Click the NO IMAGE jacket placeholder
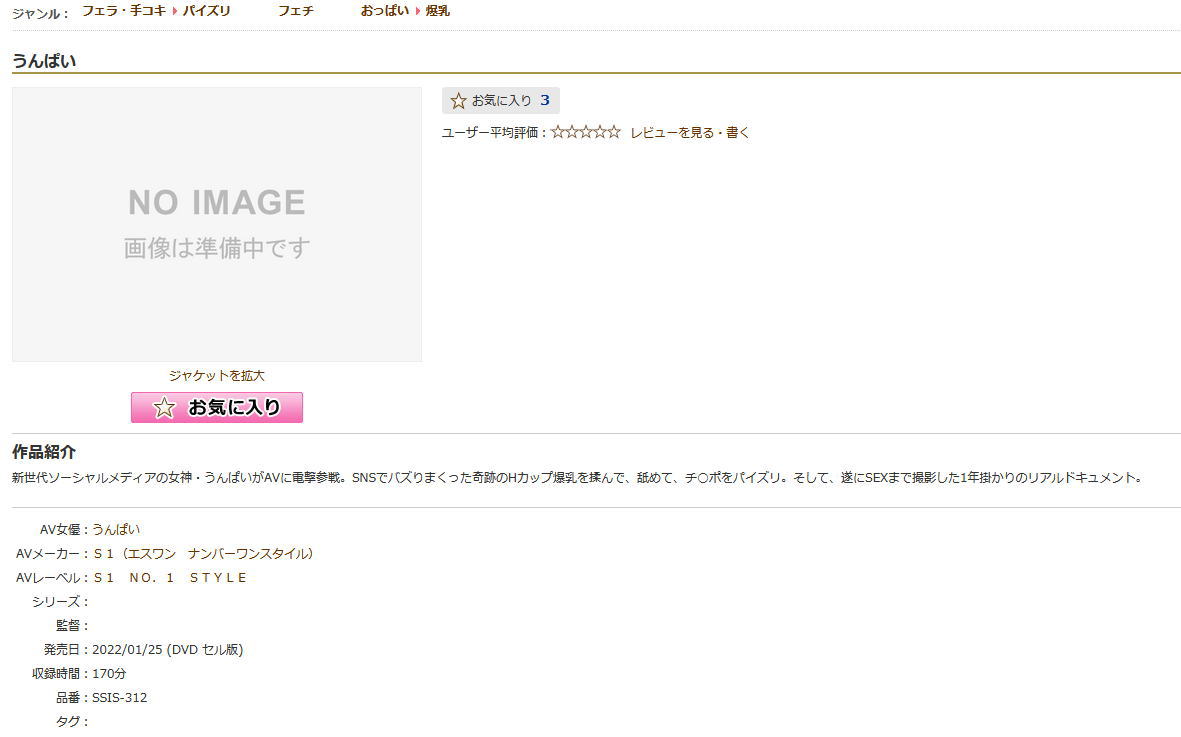The image size is (1181, 737). pyautogui.click(x=217, y=224)
